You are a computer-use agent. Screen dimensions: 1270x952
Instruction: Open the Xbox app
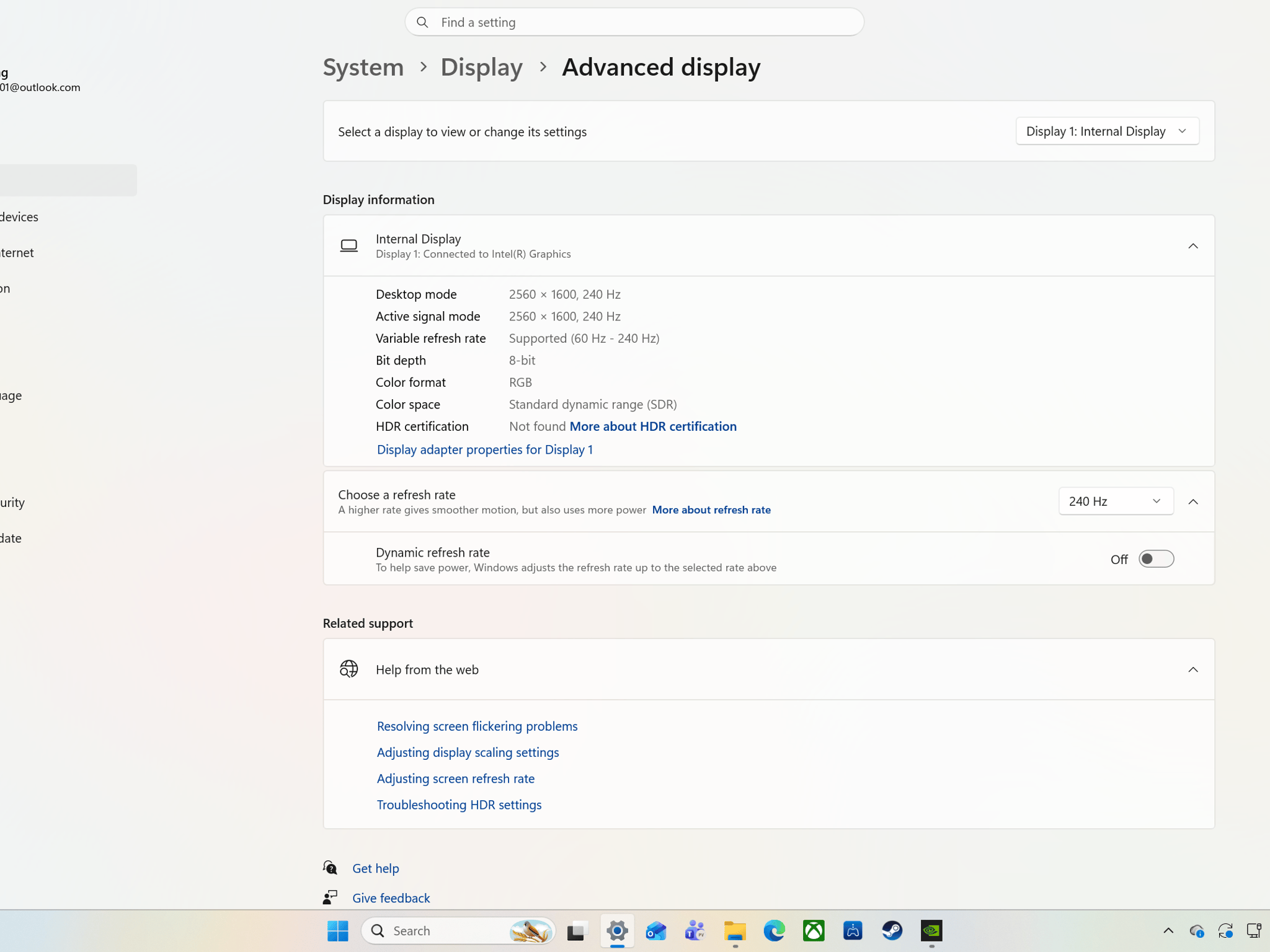point(814,930)
